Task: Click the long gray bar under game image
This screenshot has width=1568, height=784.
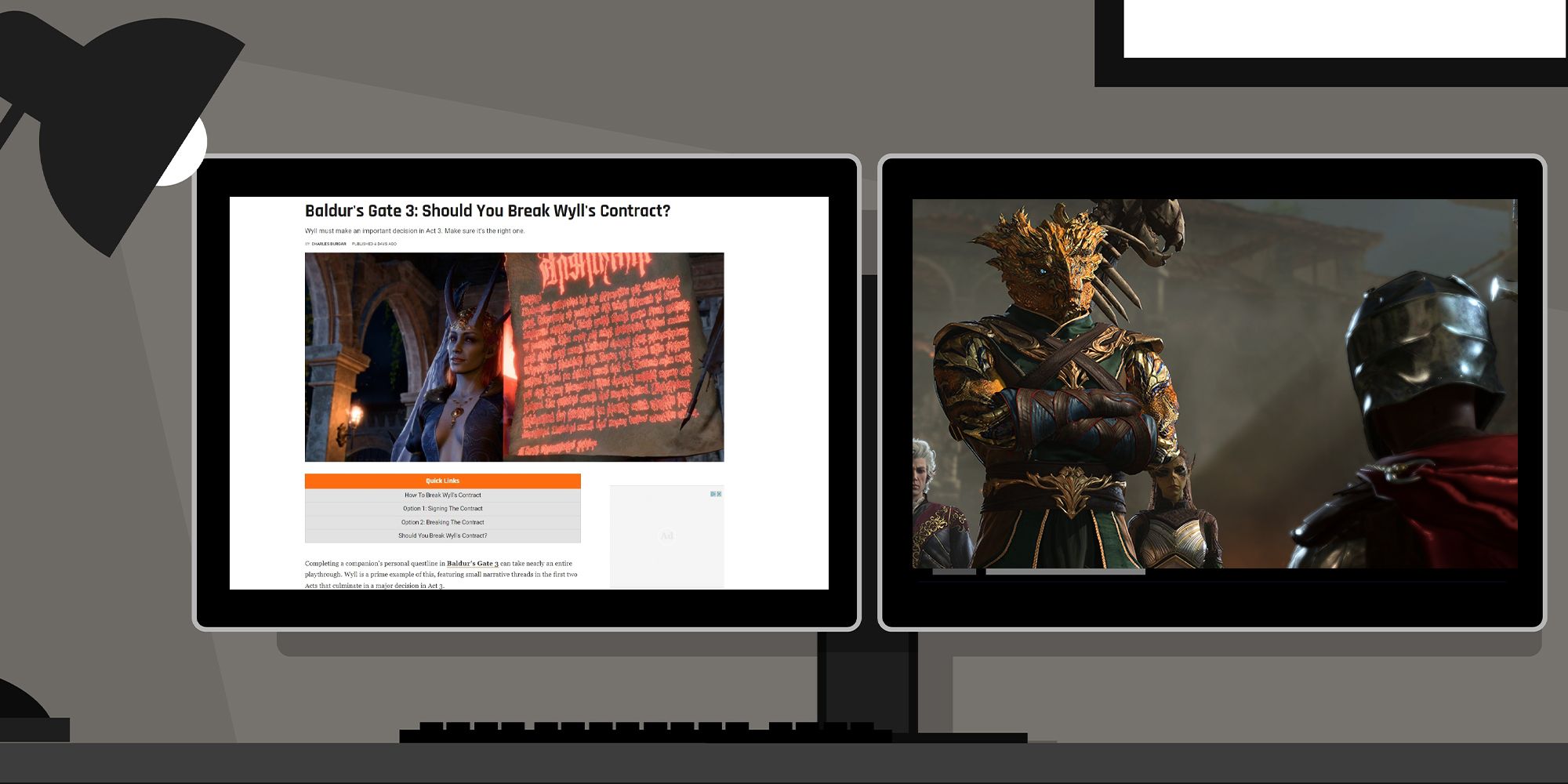Action: pyautogui.click(x=1065, y=572)
